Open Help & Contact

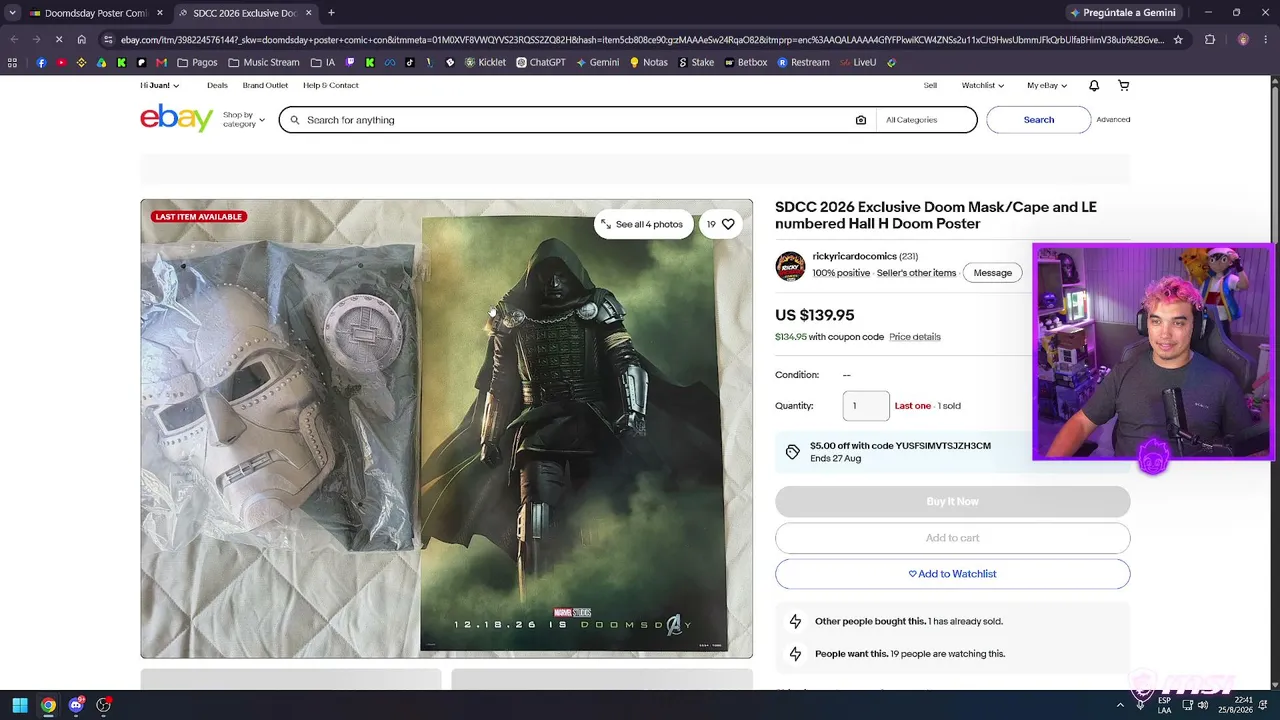(x=330, y=86)
